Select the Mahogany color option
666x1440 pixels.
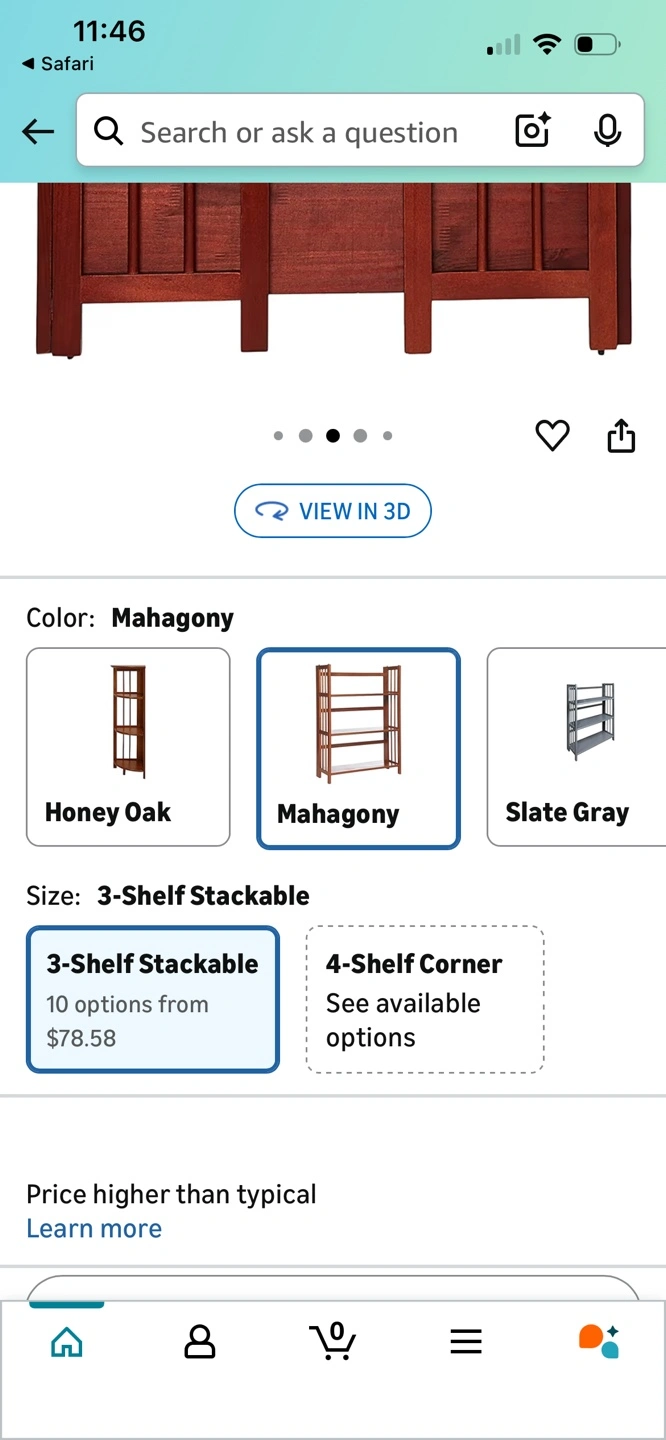358,749
